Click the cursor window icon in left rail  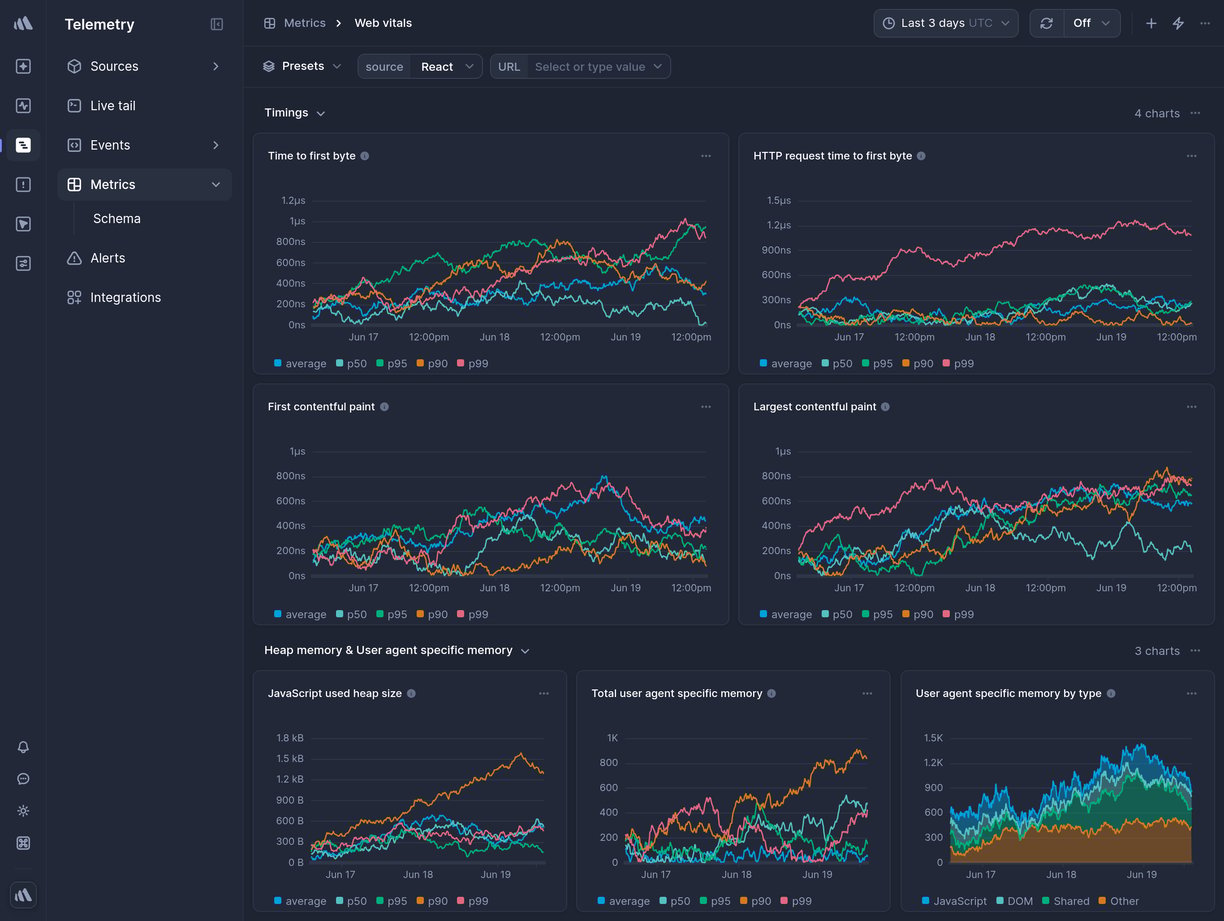tap(23, 224)
